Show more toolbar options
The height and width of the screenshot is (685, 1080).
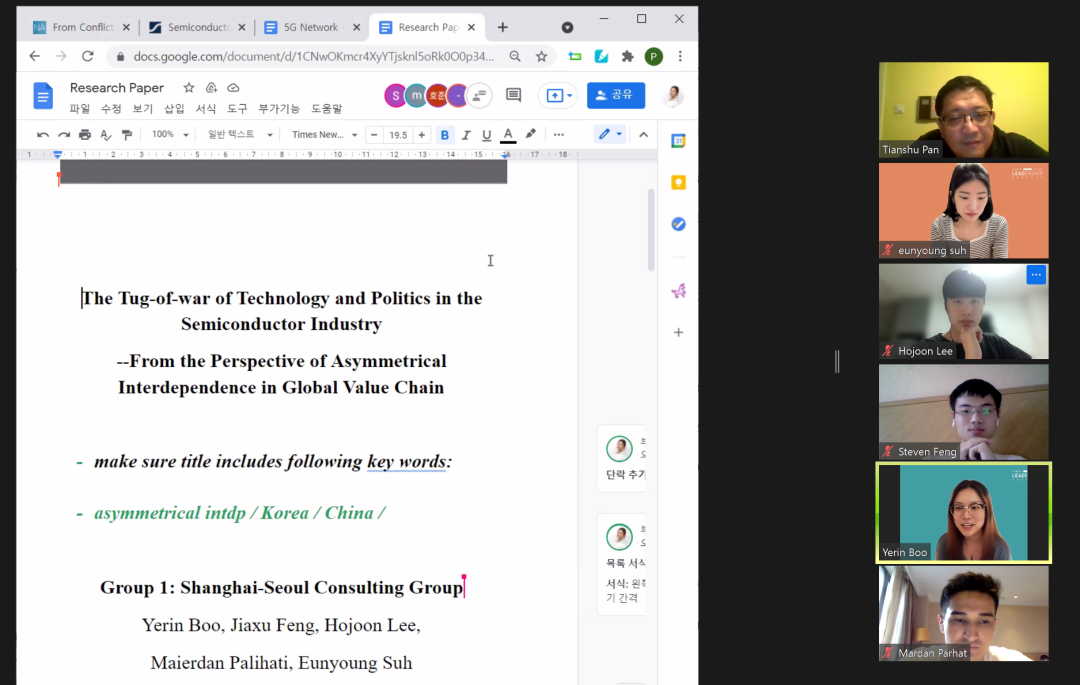pos(559,135)
